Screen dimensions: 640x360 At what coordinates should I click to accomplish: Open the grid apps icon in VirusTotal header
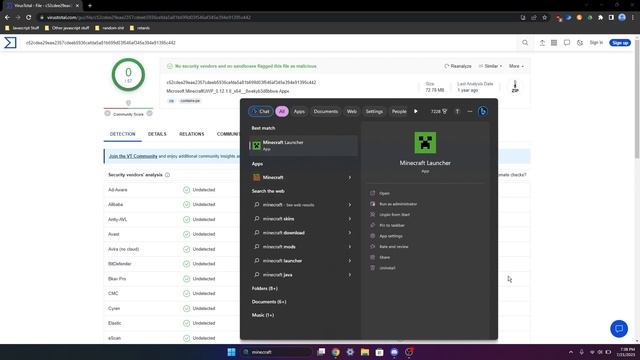[x=554, y=42]
